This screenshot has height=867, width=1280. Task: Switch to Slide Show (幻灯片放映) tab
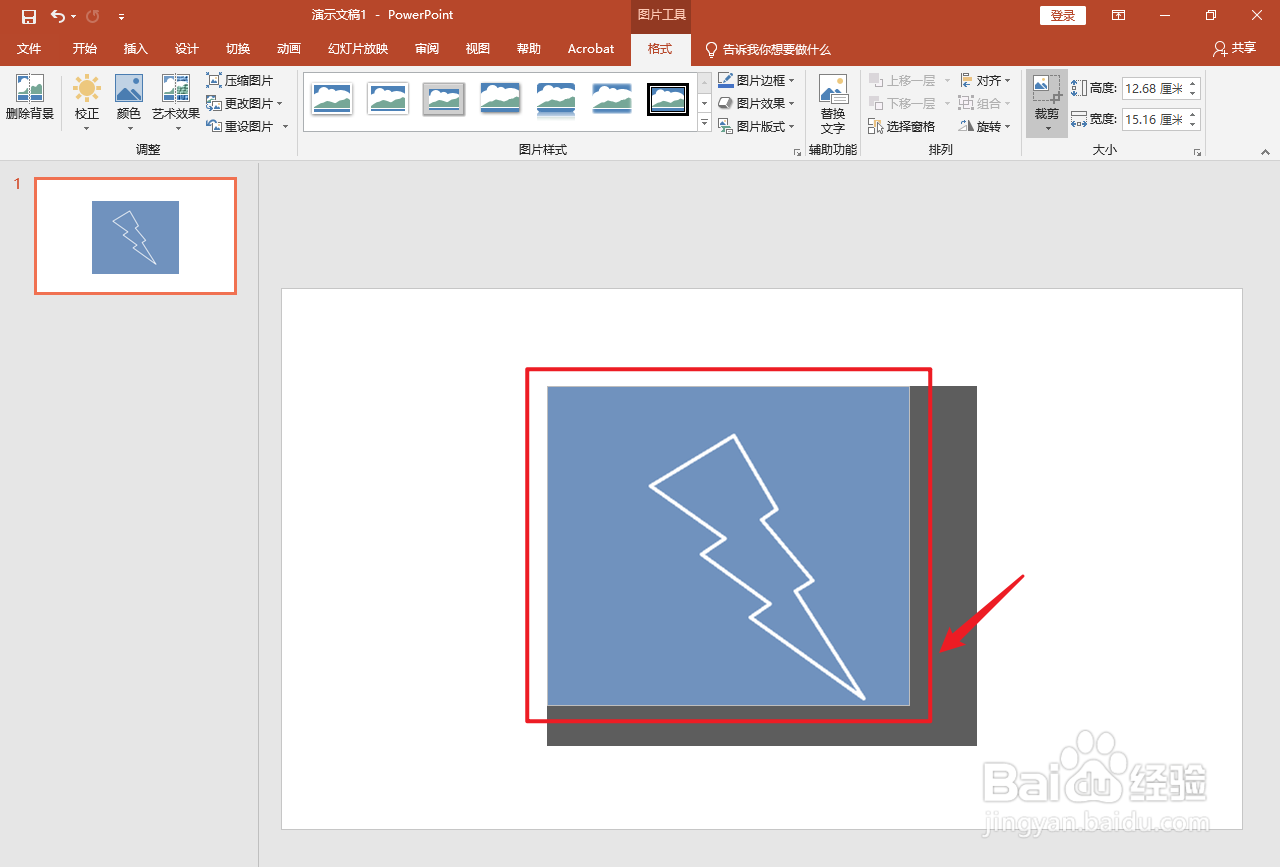click(x=358, y=49)
